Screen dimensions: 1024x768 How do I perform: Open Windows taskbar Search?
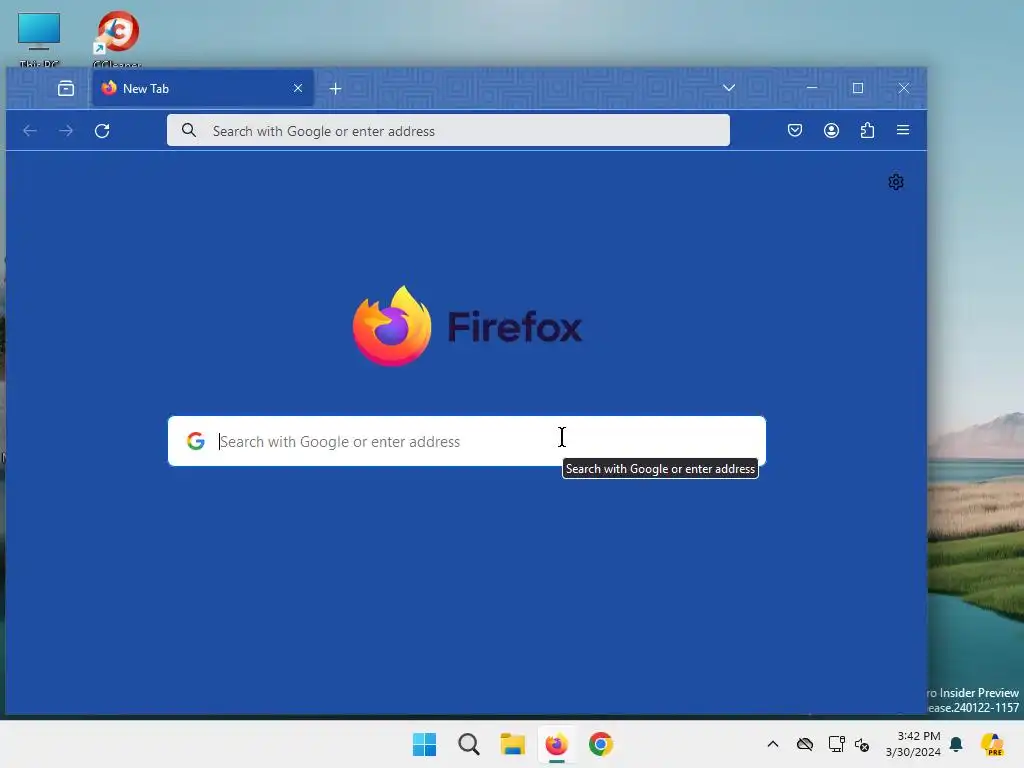(469, 744)
